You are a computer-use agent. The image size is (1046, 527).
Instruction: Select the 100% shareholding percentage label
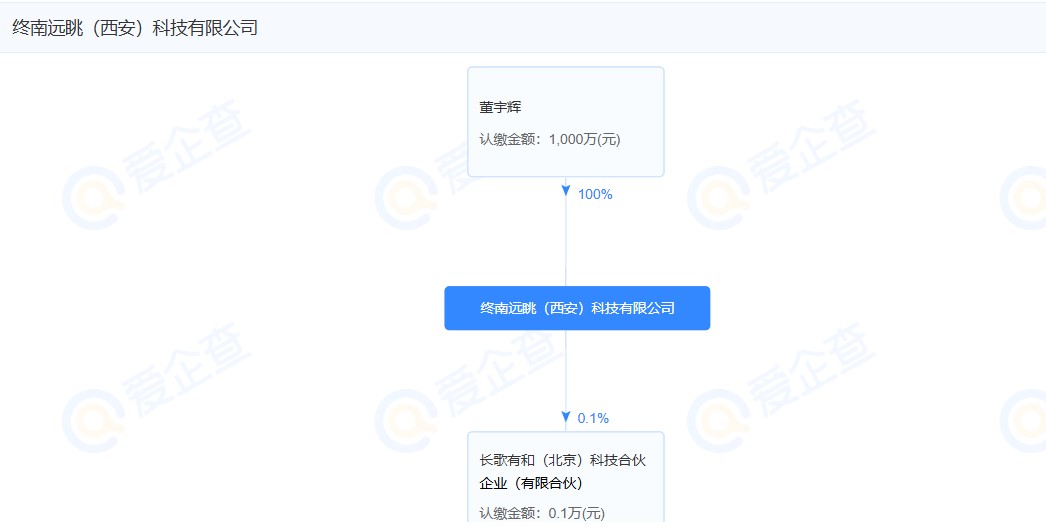[595, 194]
